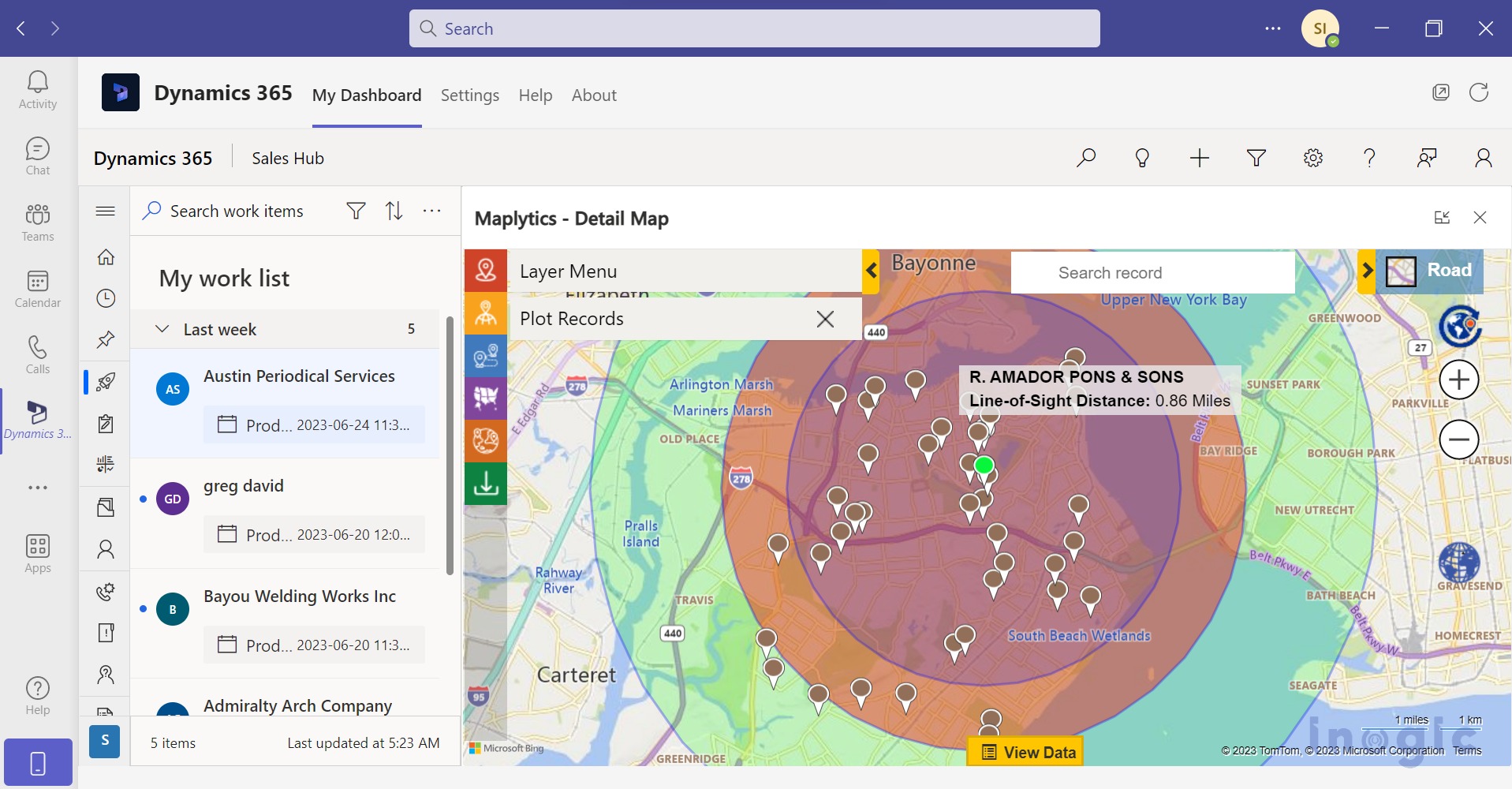Click the zoom out minus button on map
Image resolution: width=1512 pixels, height=789 pixels.
[x=1458, y=439]
